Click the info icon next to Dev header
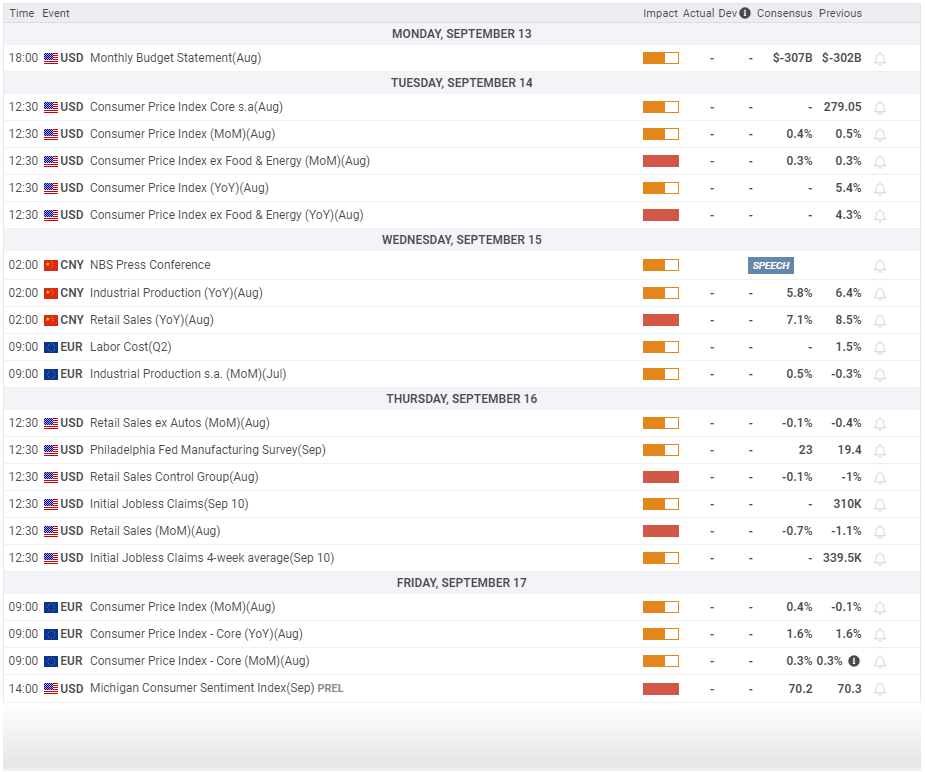 [745, 13]
